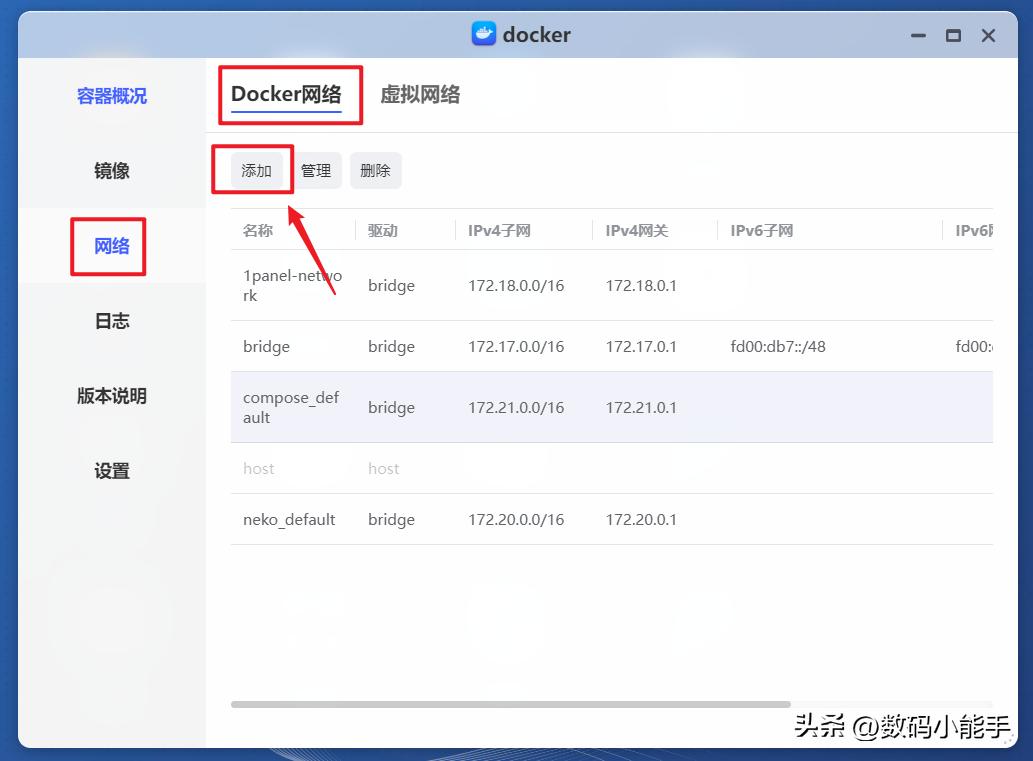Open 版本说明 in the sidebar
This screenshot has height=761, width=1033.
pyautogui.click(x=112, y=396)
